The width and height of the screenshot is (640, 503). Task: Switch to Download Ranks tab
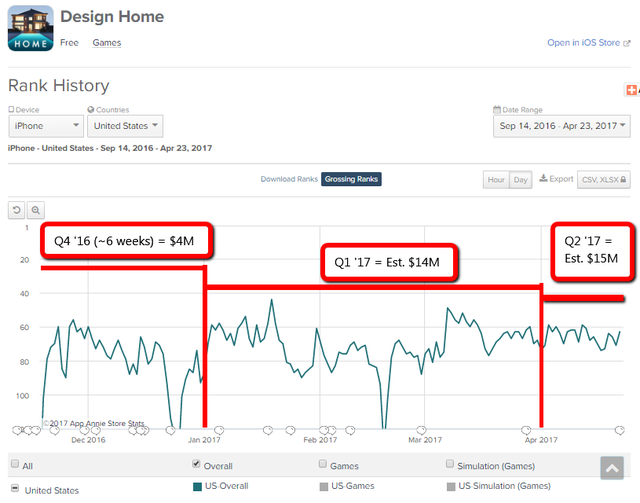pos(289,179)
